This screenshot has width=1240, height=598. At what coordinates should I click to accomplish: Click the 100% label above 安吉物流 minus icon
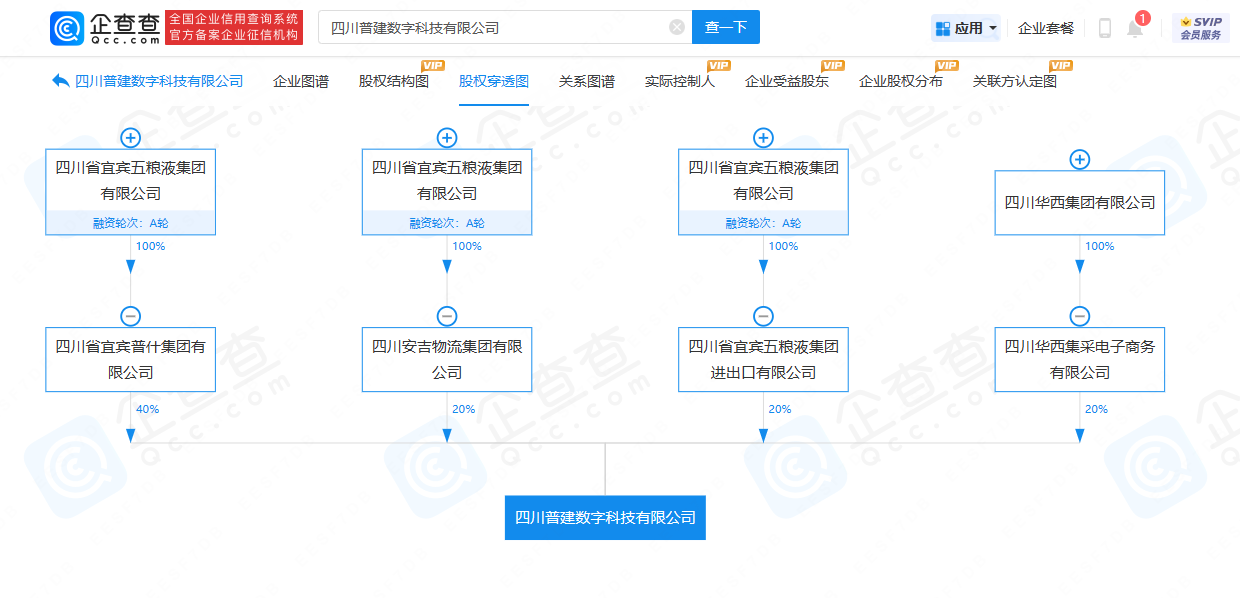click(466, 246)
